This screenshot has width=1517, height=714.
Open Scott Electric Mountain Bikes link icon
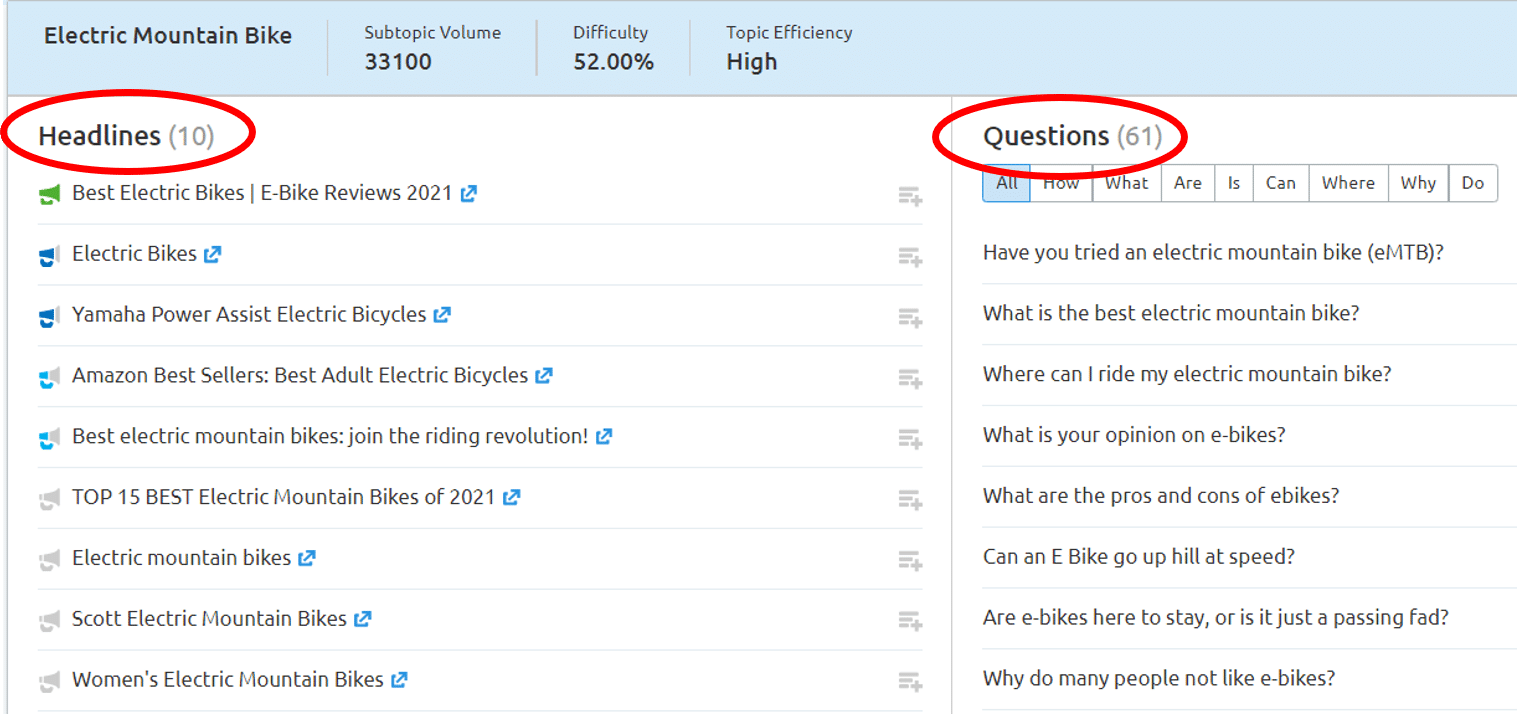363,619
